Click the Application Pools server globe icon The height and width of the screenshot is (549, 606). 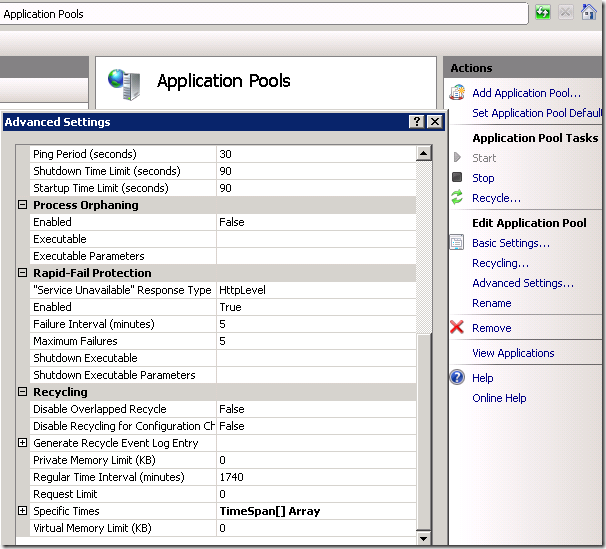tap(124, 84)
